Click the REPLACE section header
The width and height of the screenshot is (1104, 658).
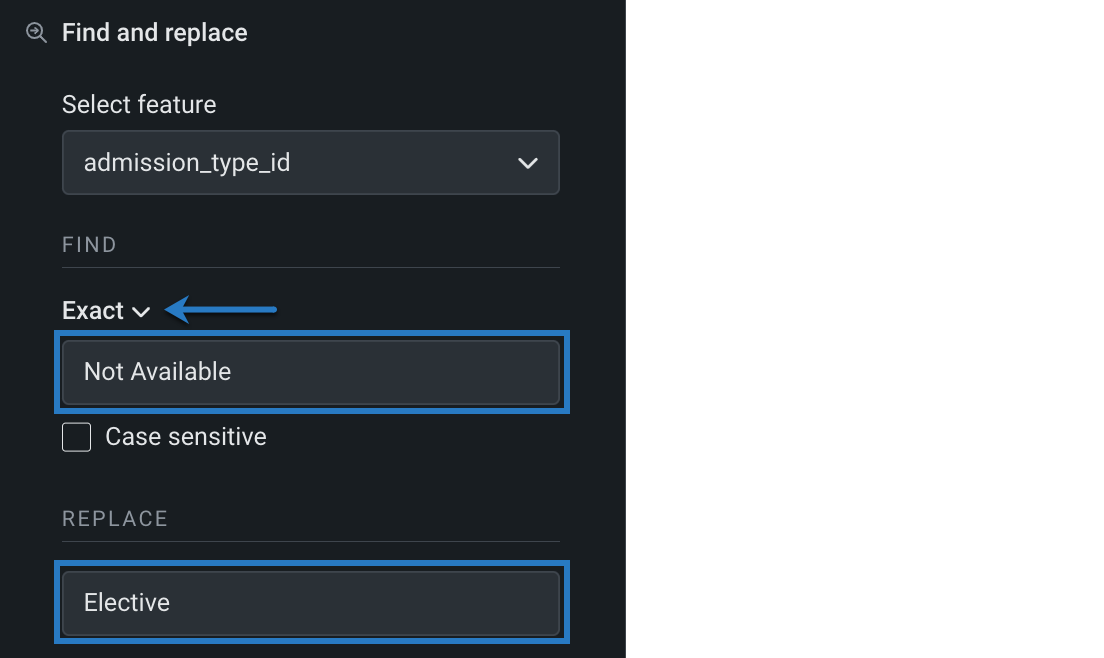pyautogui.click(x=115, y=519)
